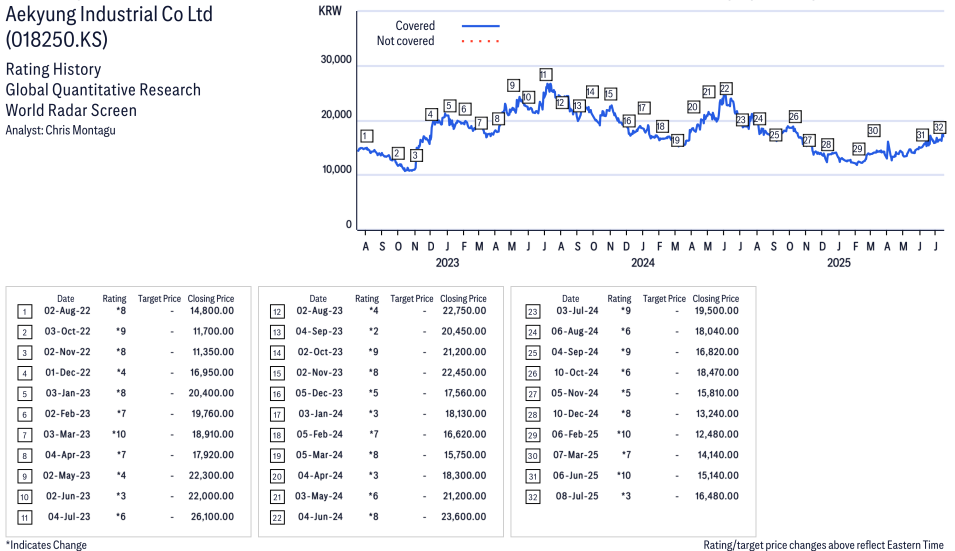Click the 2025 year label under chart
The image size is (955, 551).
pyautogui.click(x=838, y=262)
